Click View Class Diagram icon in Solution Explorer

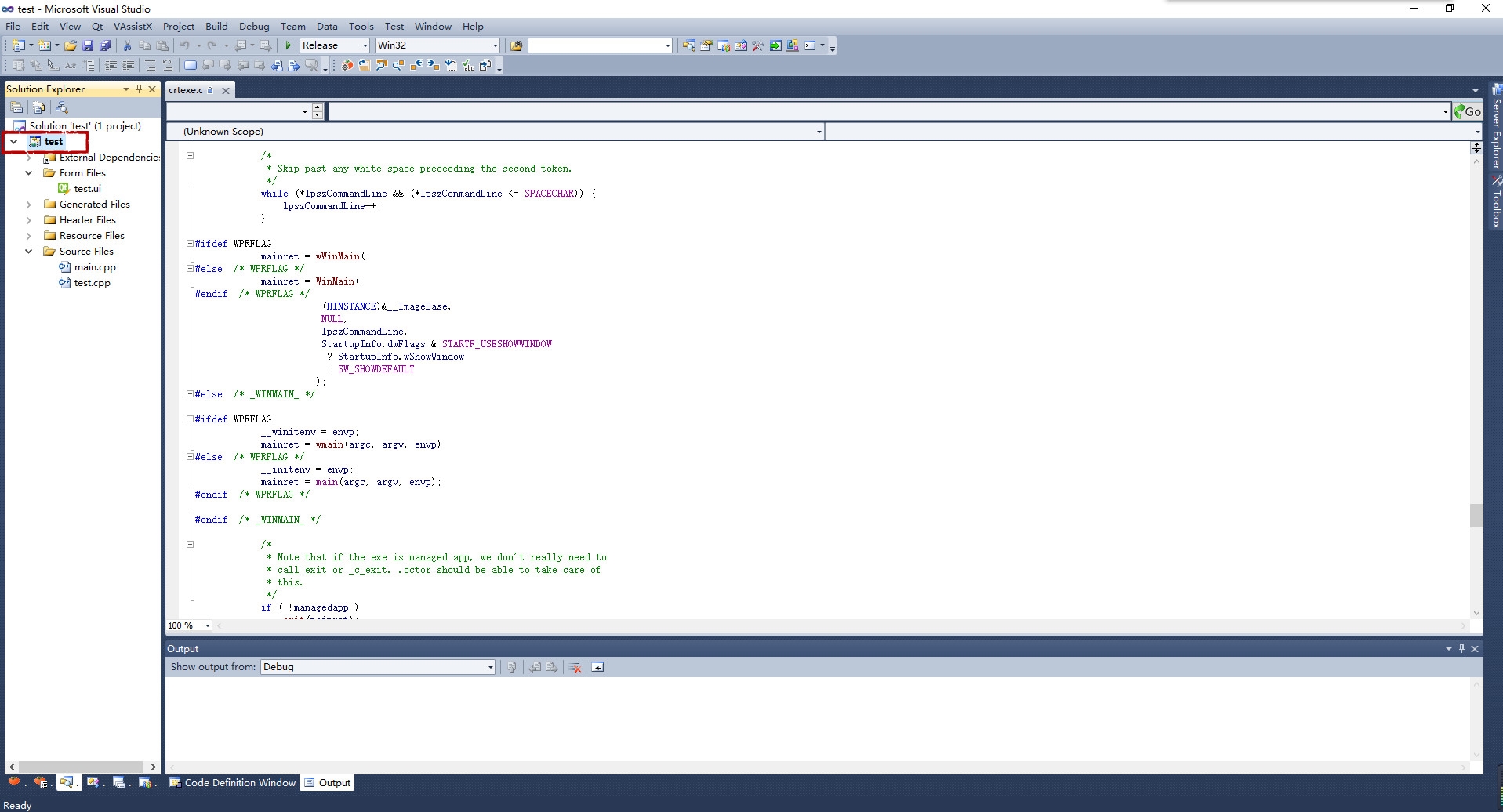62,107
